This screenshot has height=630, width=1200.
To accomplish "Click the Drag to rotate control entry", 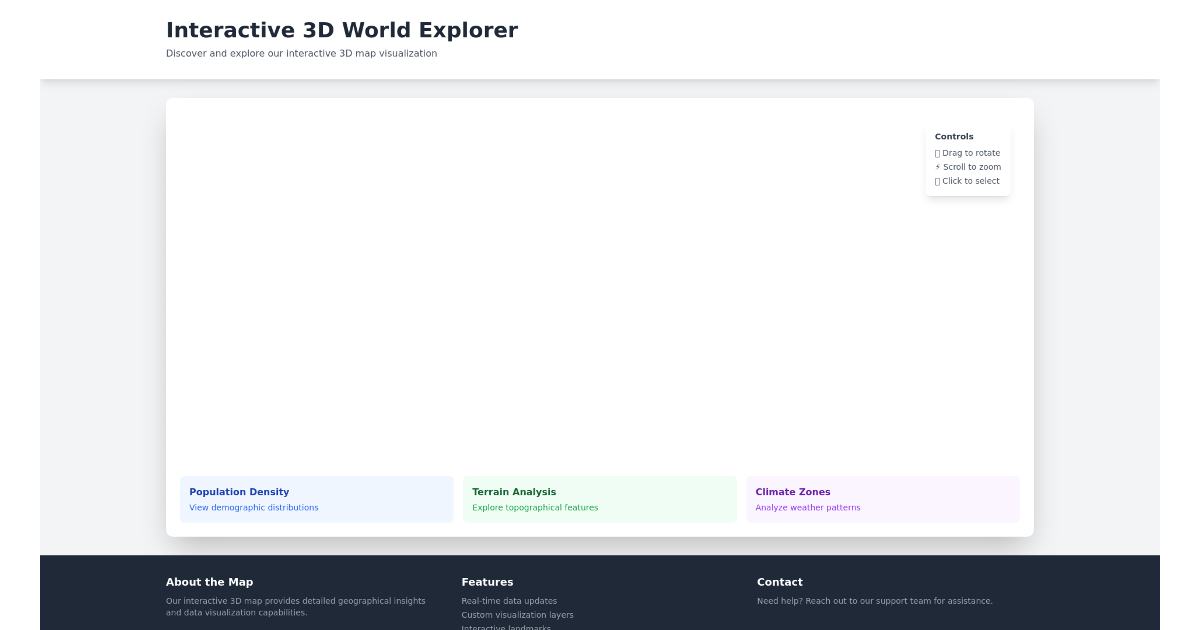I will click(x=967, y=153).
